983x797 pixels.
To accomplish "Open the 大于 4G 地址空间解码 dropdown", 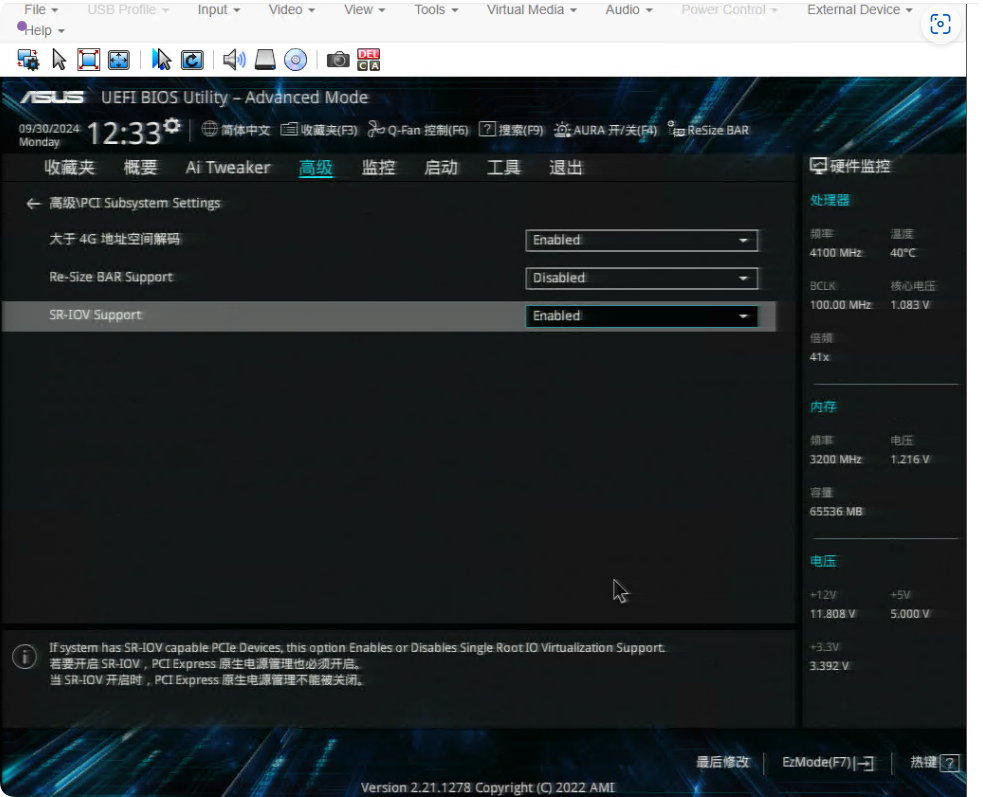I will [641, 240].
